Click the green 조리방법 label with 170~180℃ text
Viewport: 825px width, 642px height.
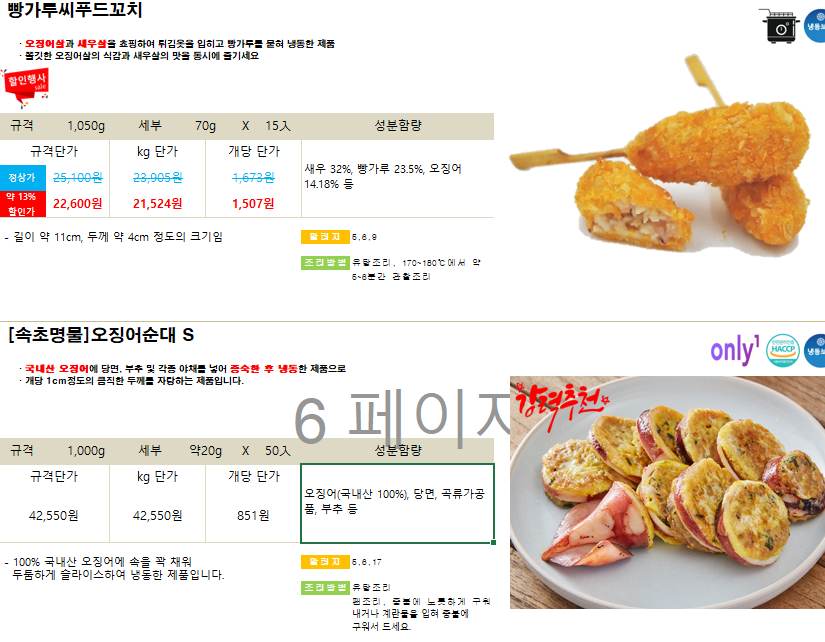point(325,263)
